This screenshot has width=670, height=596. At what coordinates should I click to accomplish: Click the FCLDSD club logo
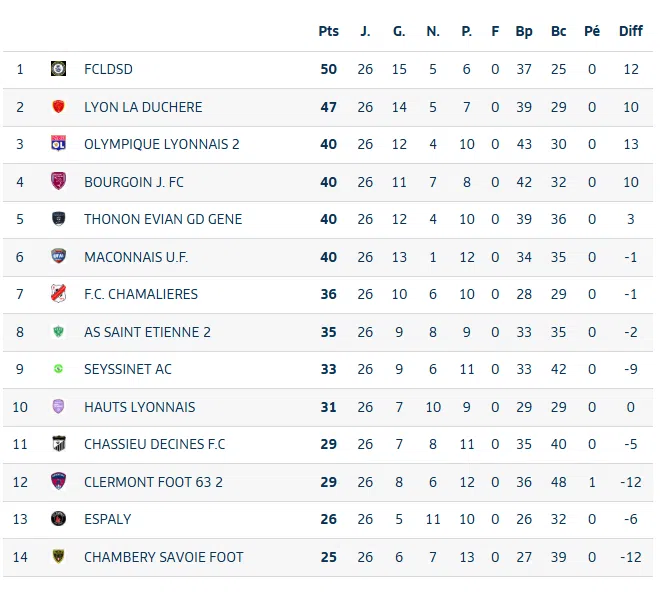59,69
